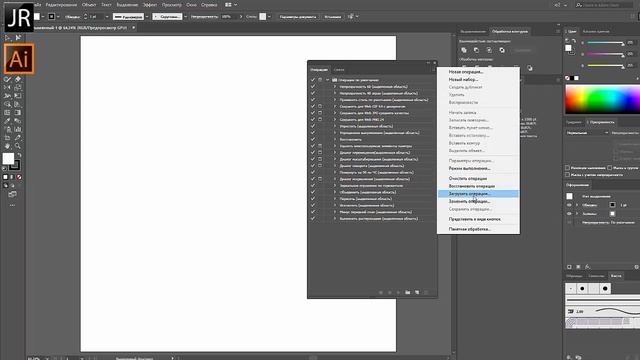Screen dimensions: 640x360
Task: Enable 'Маска с учётом непрозрачности' checkbox
Action: 567,175
